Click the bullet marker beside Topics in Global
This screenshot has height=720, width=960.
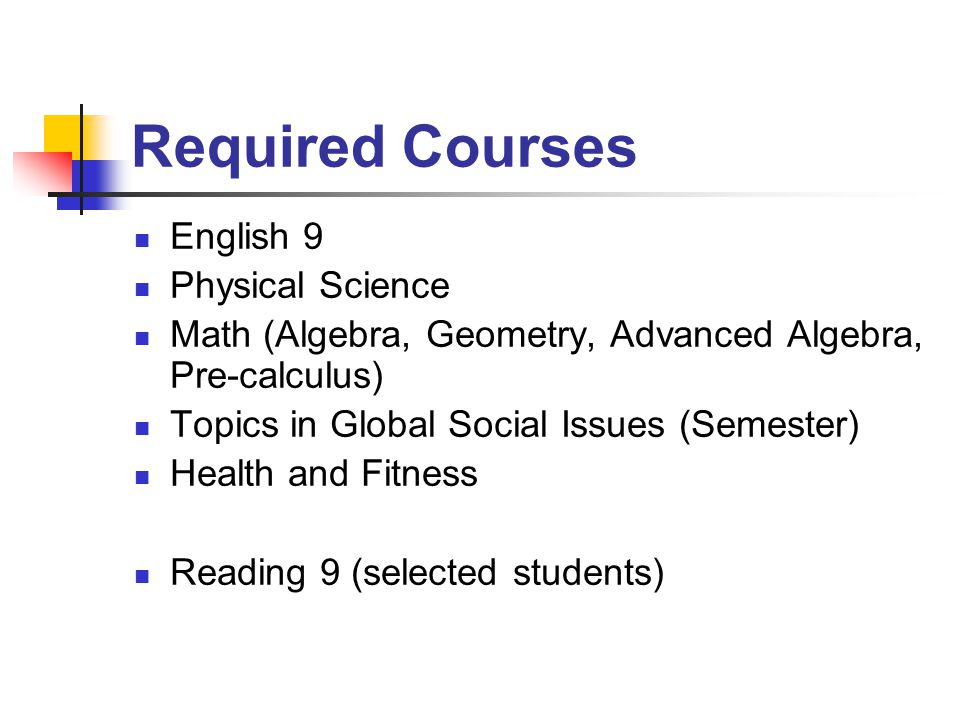pos(142,427)
